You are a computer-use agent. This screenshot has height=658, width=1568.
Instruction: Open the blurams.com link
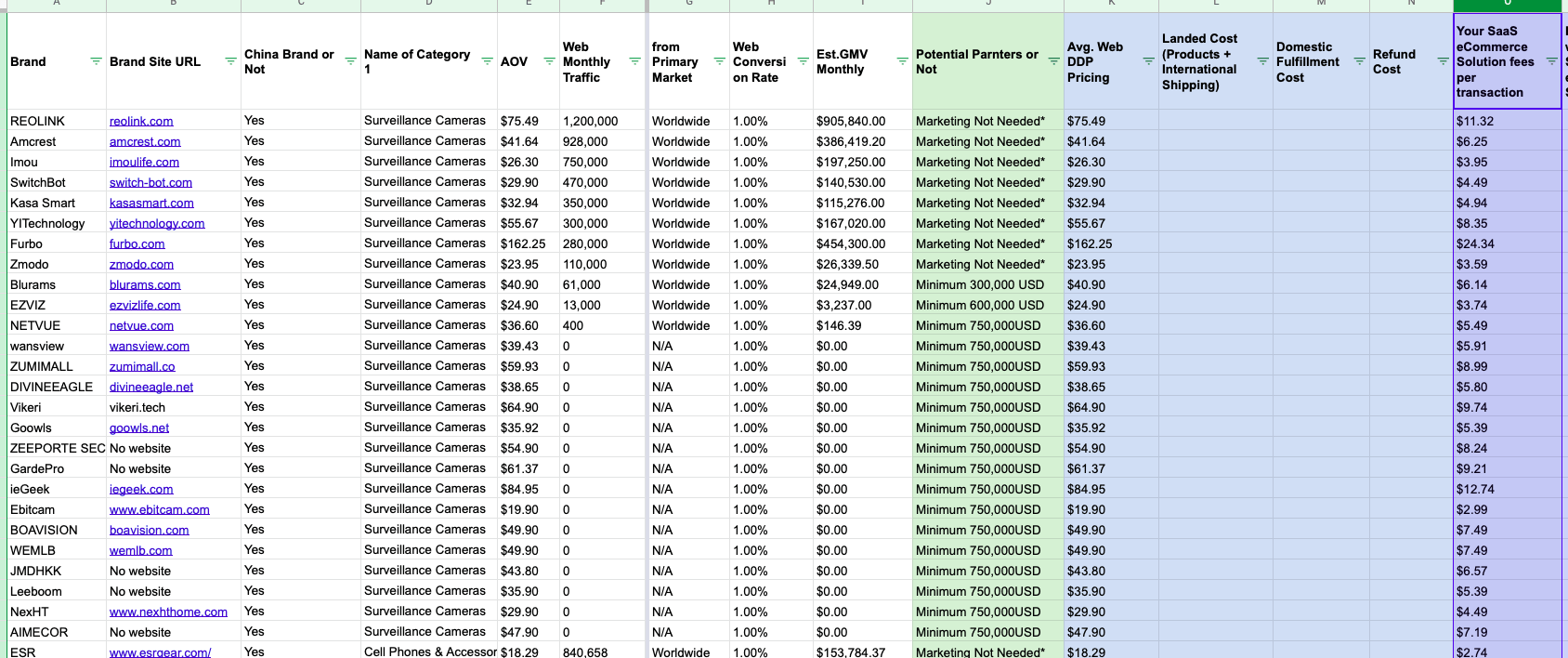point(145,284)
